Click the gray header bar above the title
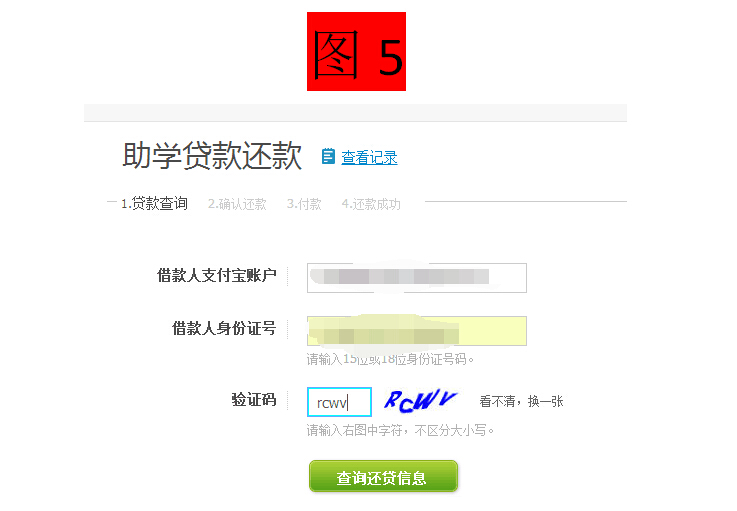Screen dimensions: 737x511 355,113
